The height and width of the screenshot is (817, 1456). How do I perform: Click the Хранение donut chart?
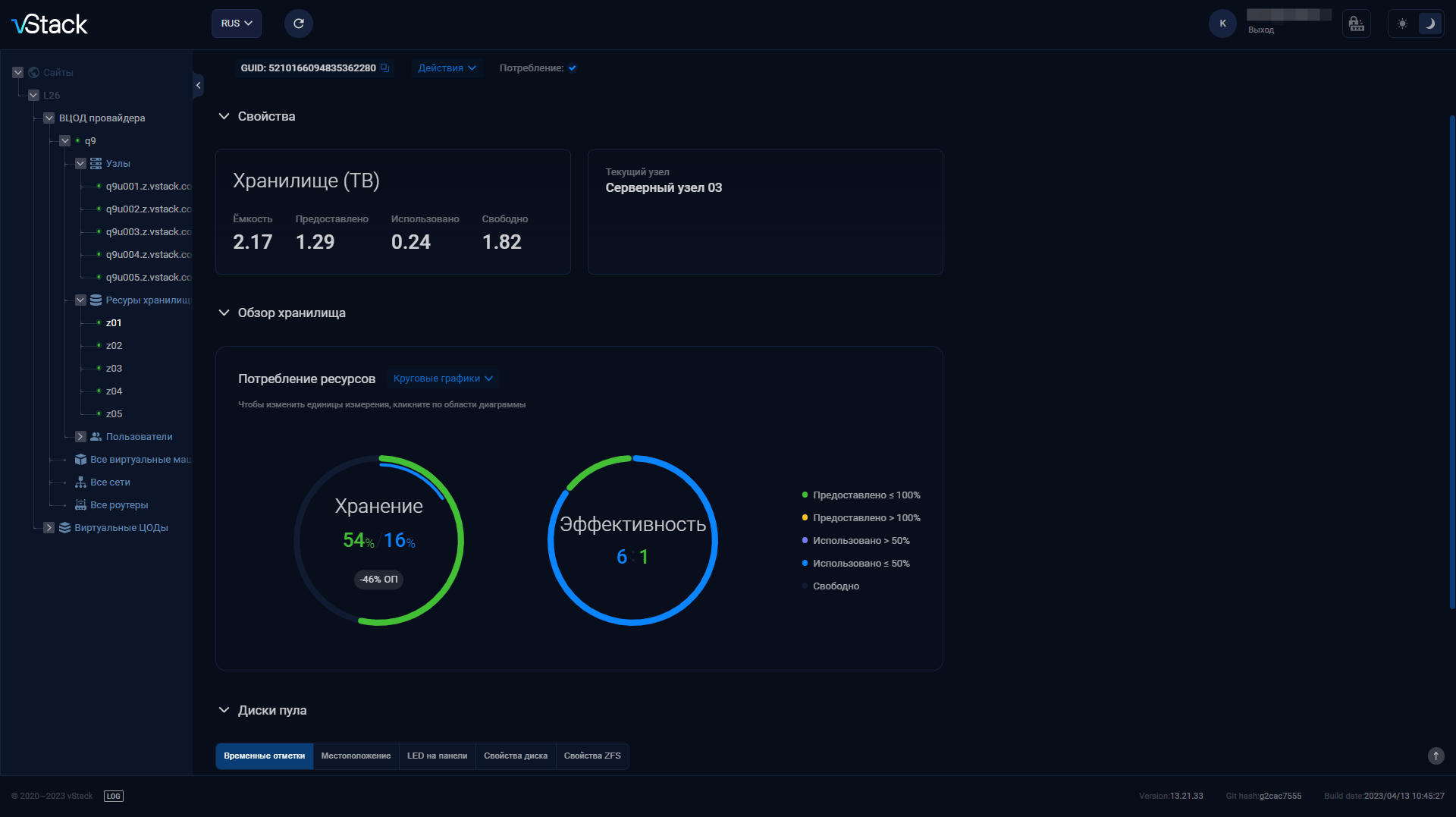[379, 540]
